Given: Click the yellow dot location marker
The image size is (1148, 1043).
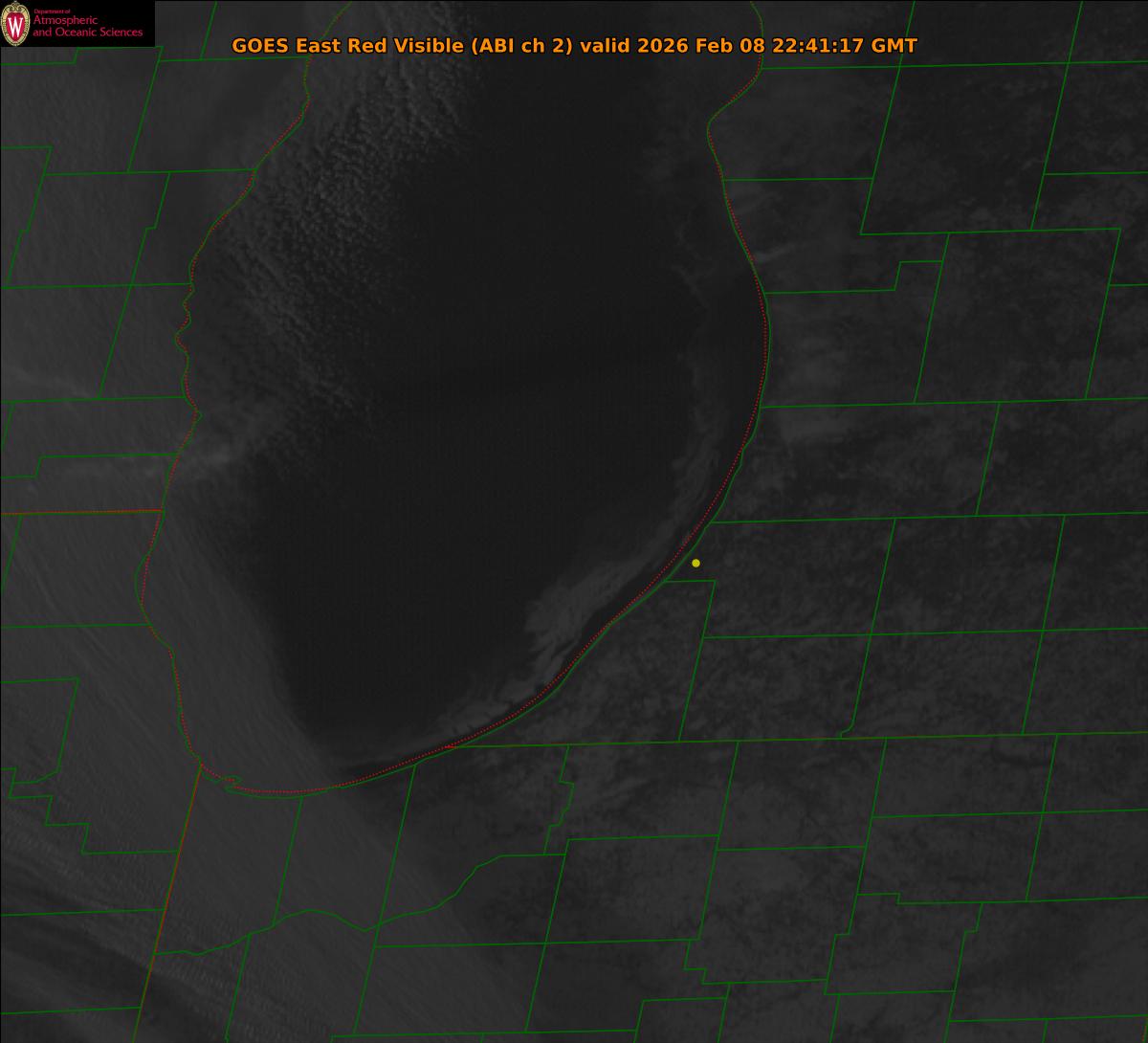Looking at the screenshot, I should click(x=695, y=563).
